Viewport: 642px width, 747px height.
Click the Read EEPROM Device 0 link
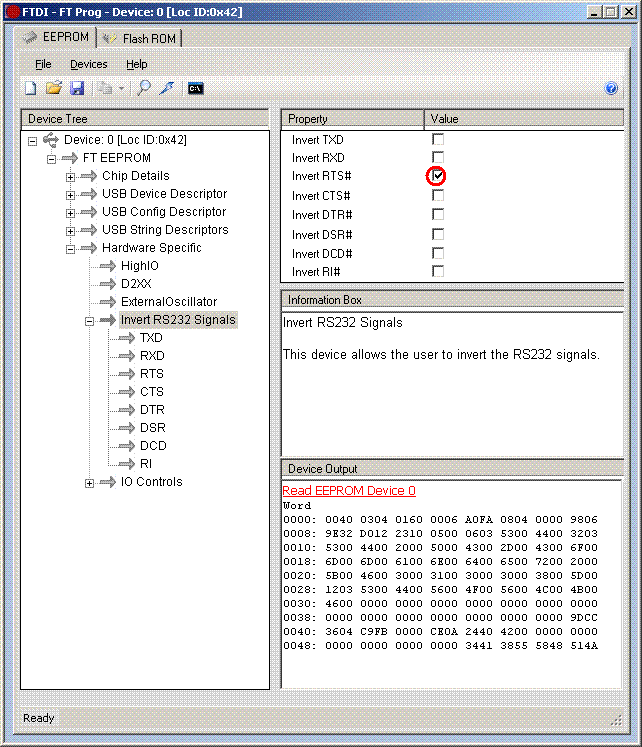coord(349,491)
